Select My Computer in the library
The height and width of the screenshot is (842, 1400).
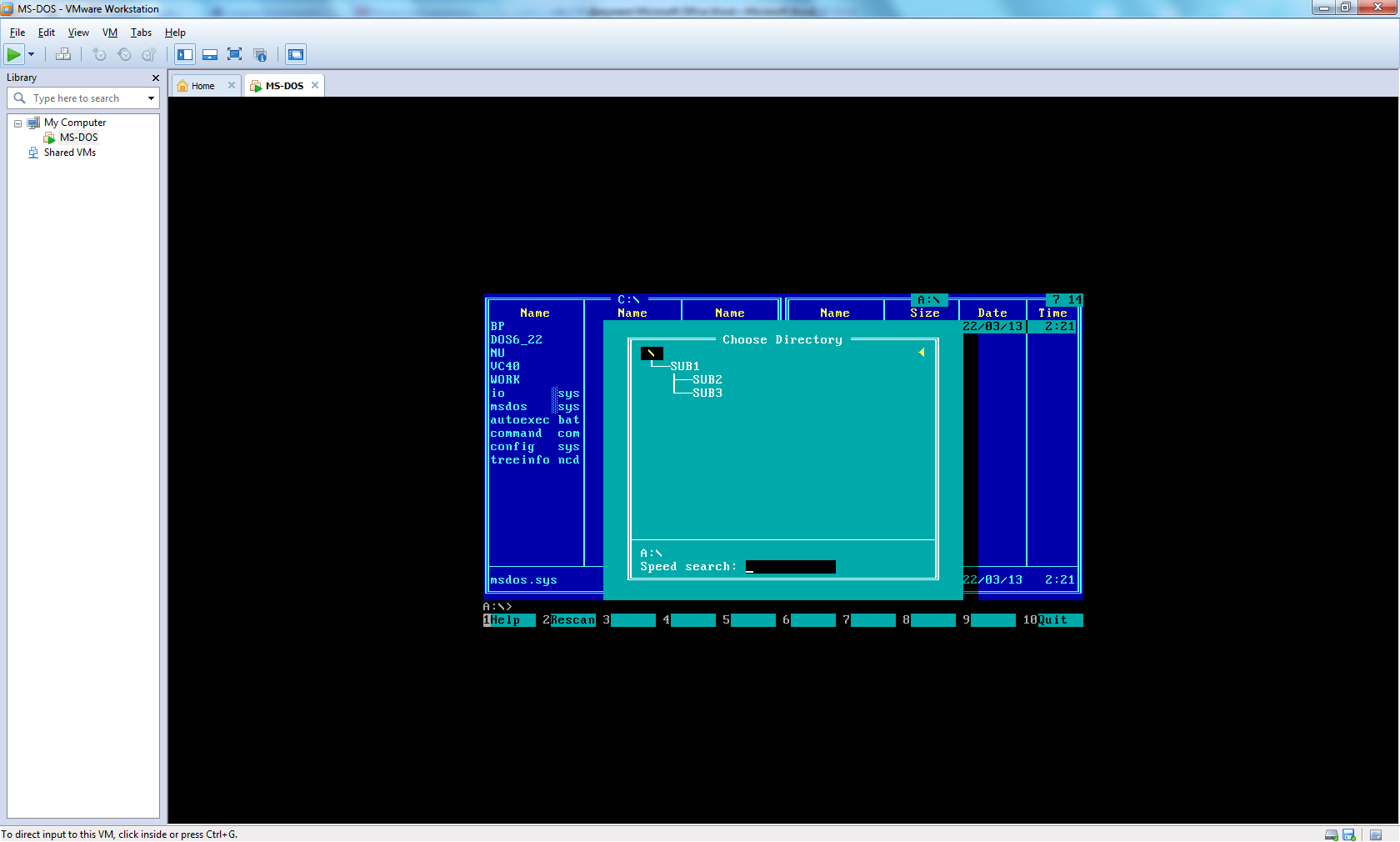coord(75,123)
